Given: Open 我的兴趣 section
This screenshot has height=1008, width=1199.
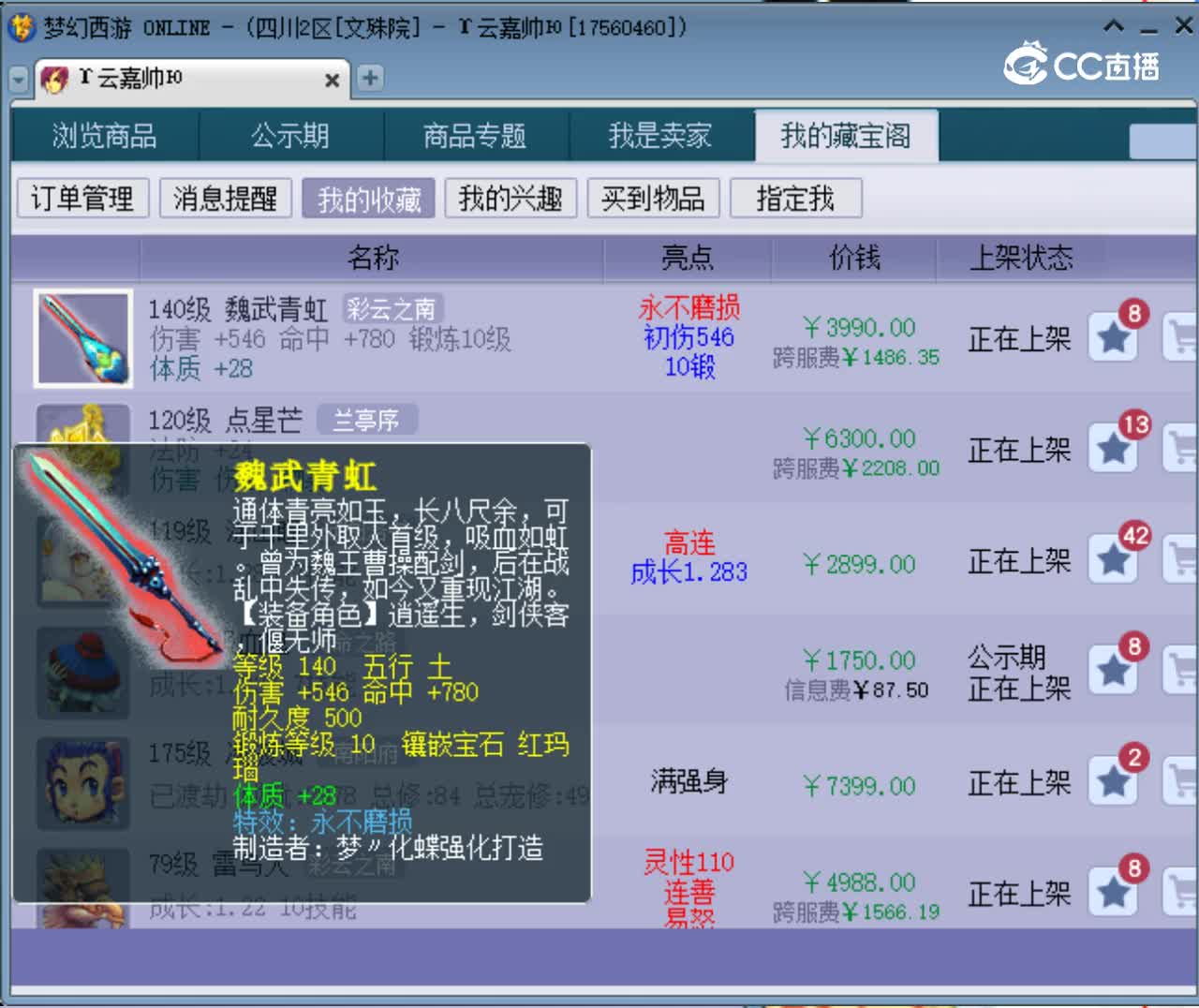Looking at the screenshot, I should coord(511,199).
